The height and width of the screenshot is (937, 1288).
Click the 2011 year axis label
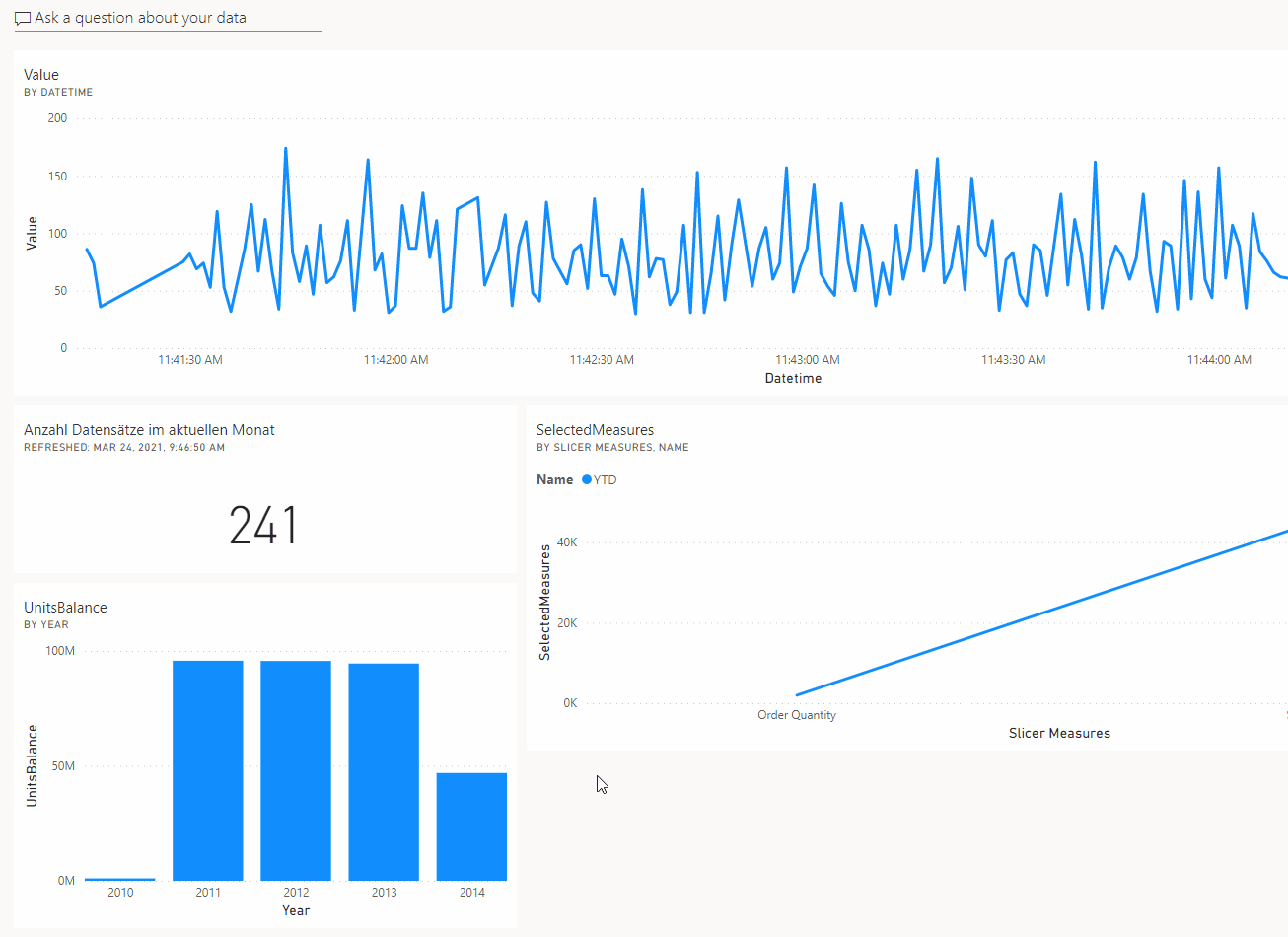[x=208, y=893]
